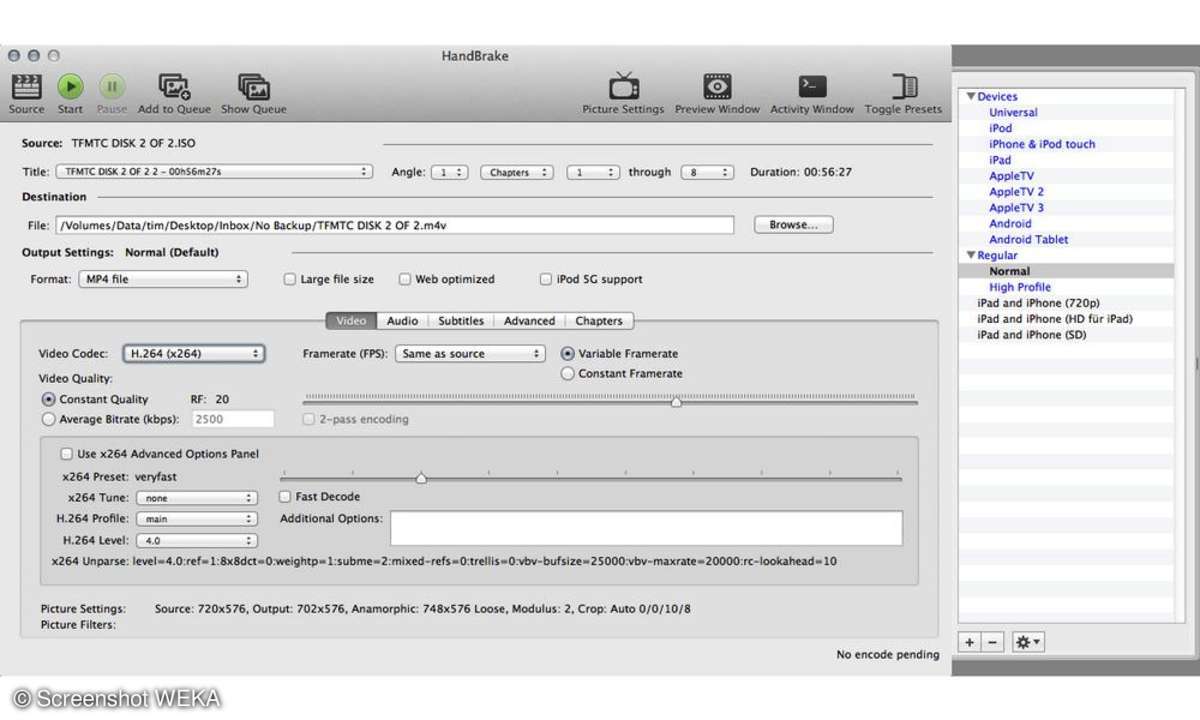
Task: Click the Browse... button
Action: (793, 225)
